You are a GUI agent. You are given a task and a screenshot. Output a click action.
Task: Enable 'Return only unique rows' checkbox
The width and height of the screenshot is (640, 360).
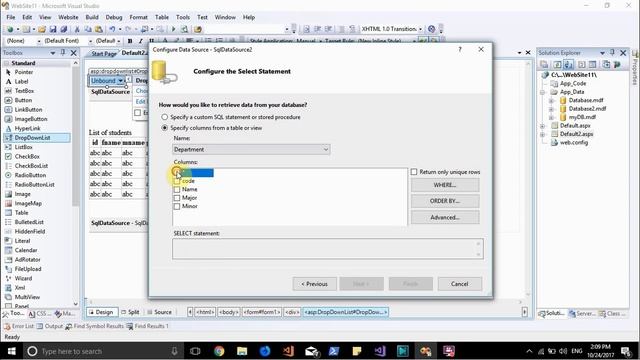414,172
